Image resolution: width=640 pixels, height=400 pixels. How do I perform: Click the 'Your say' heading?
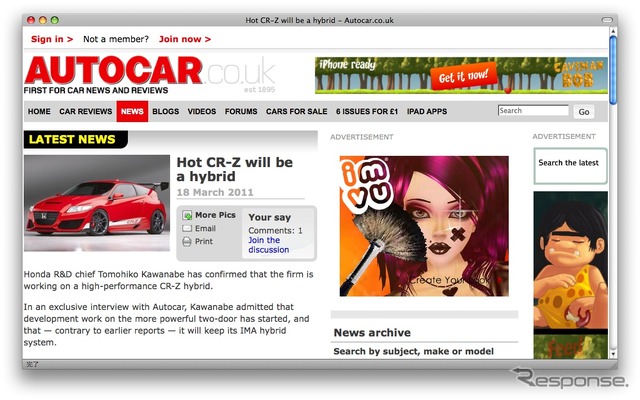[x=269, y=218]
